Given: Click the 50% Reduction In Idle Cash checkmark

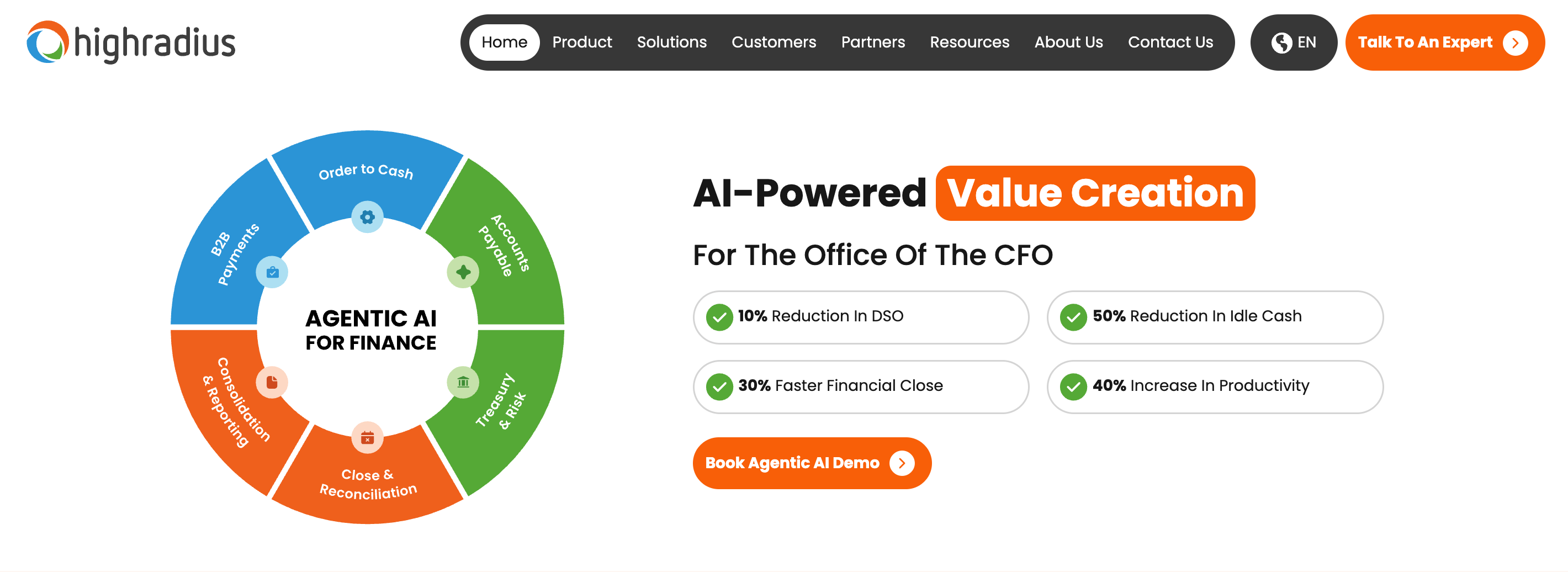Looking at the screenshot, I should pos(1074,317).
